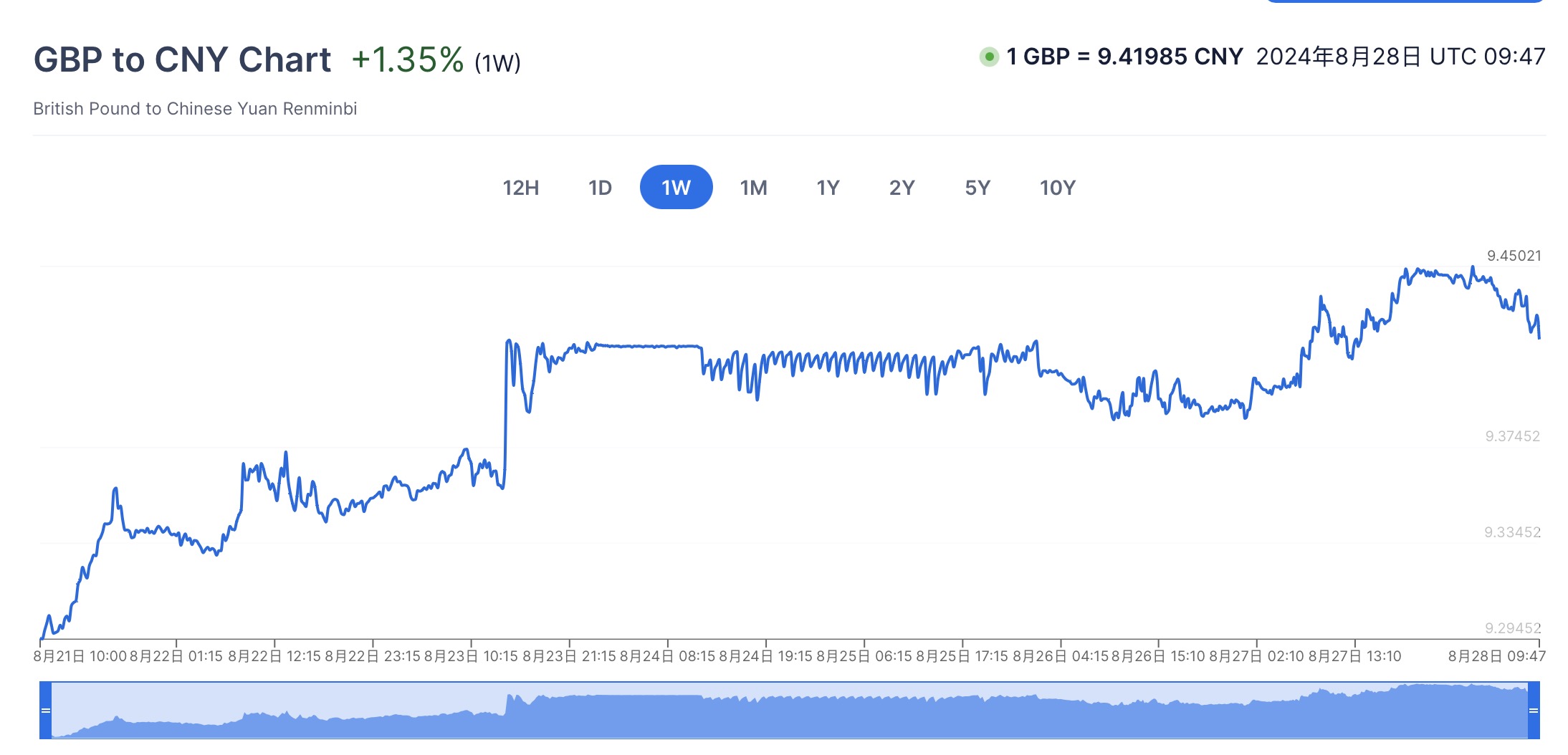1568x755 pixels.
Task: Grab the left navigator range handle
Action: (x=46, y=711)
